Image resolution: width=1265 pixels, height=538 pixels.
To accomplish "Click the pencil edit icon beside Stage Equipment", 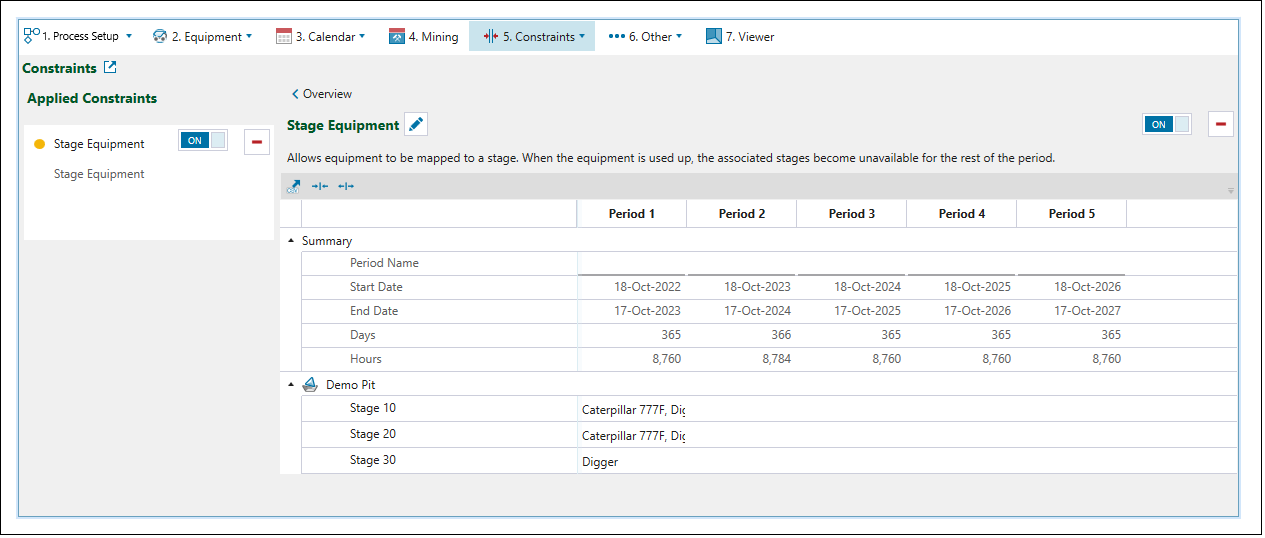I will 417,125.
